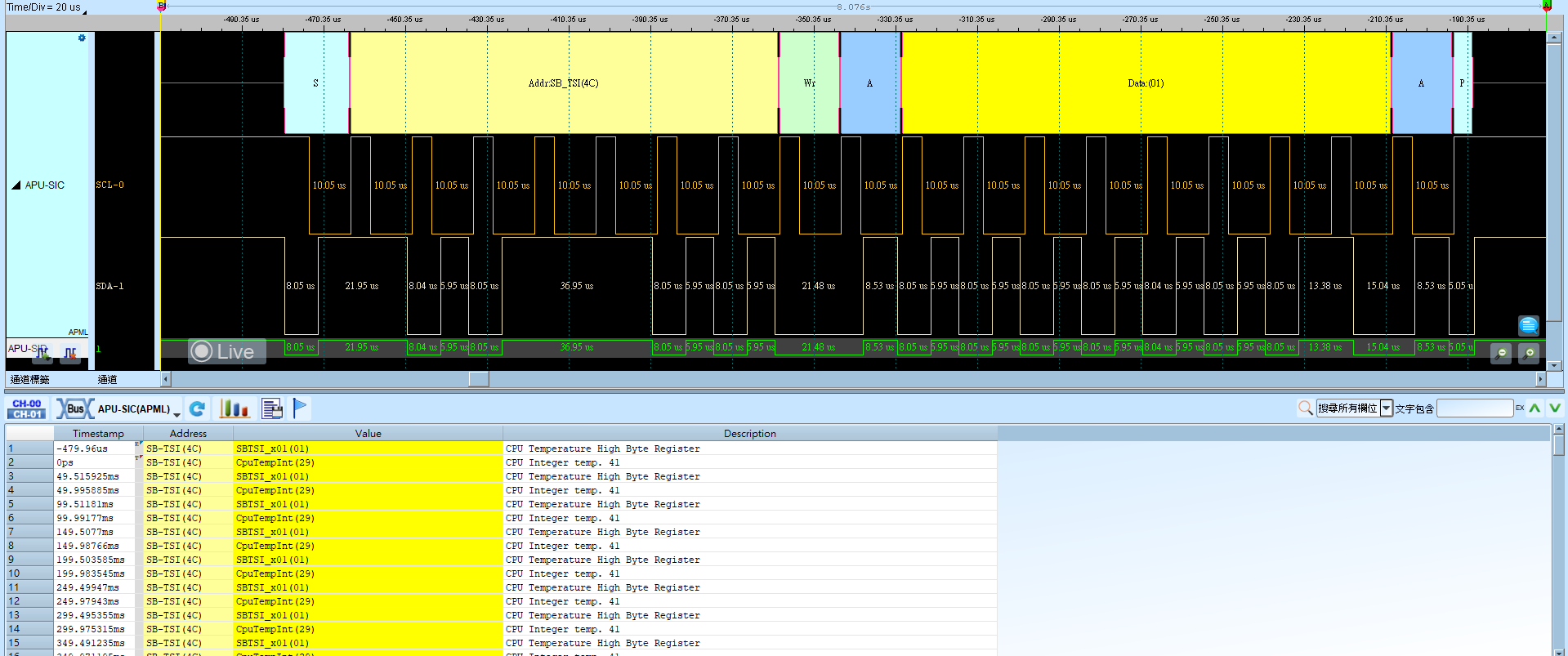Screen dimensions: 1568x656
Task: Click the Value column header
Action: point(368,433)
